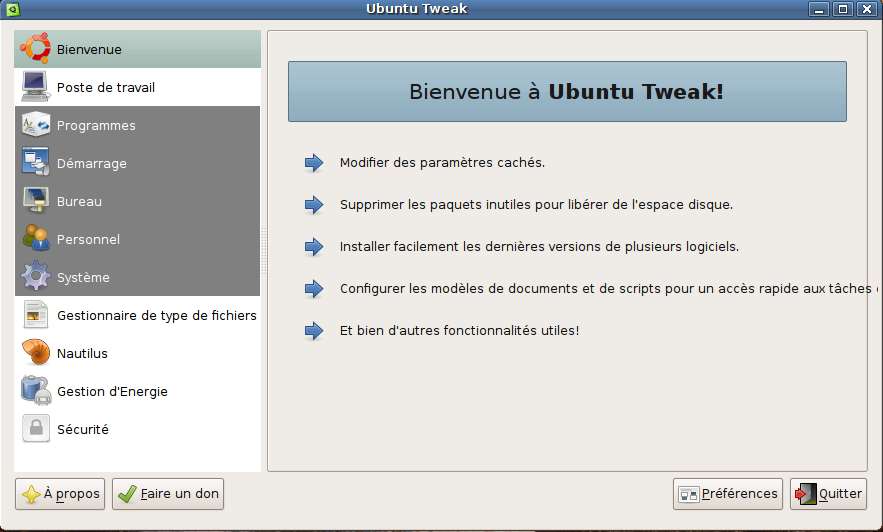Click the Ubuntu logo icon beside Bienvenue

point(35,48)
